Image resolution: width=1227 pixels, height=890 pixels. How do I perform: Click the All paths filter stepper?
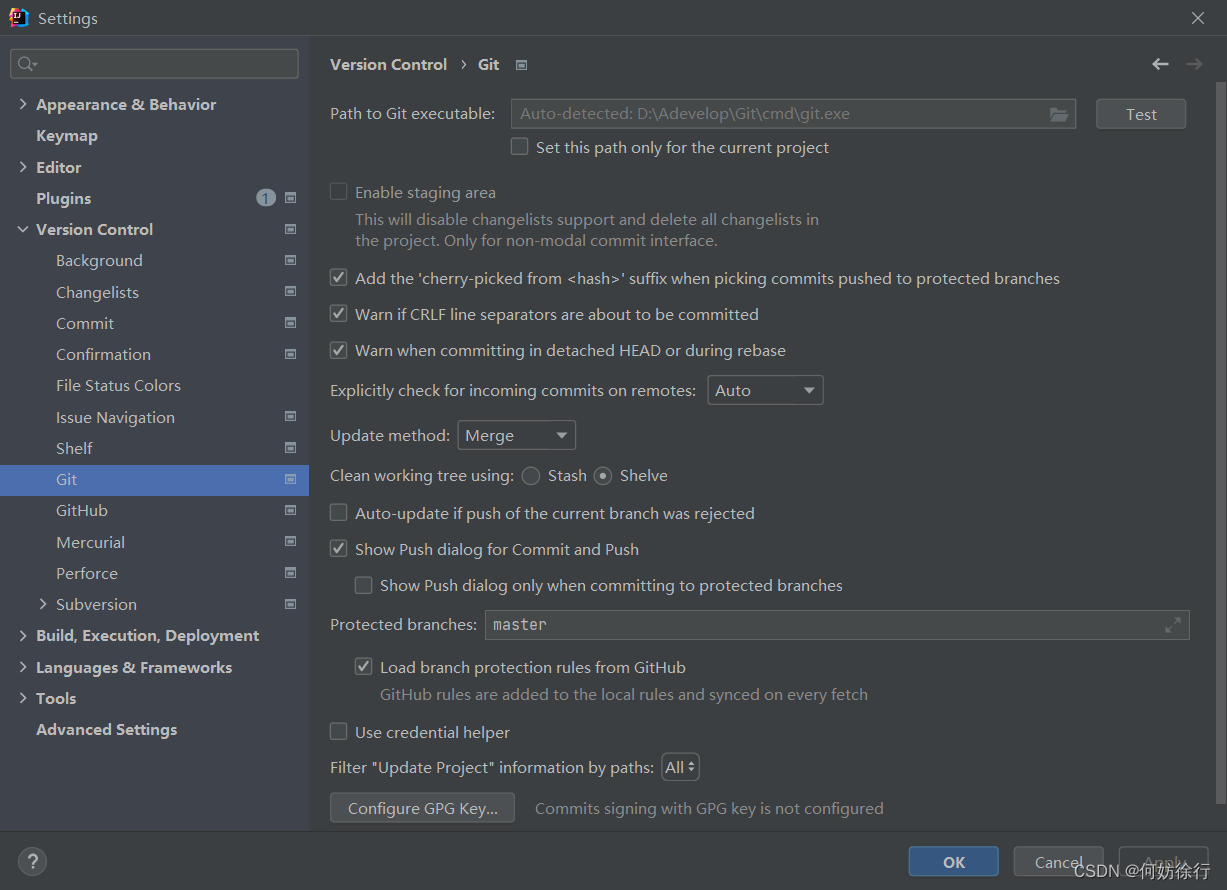pos(680,767)
